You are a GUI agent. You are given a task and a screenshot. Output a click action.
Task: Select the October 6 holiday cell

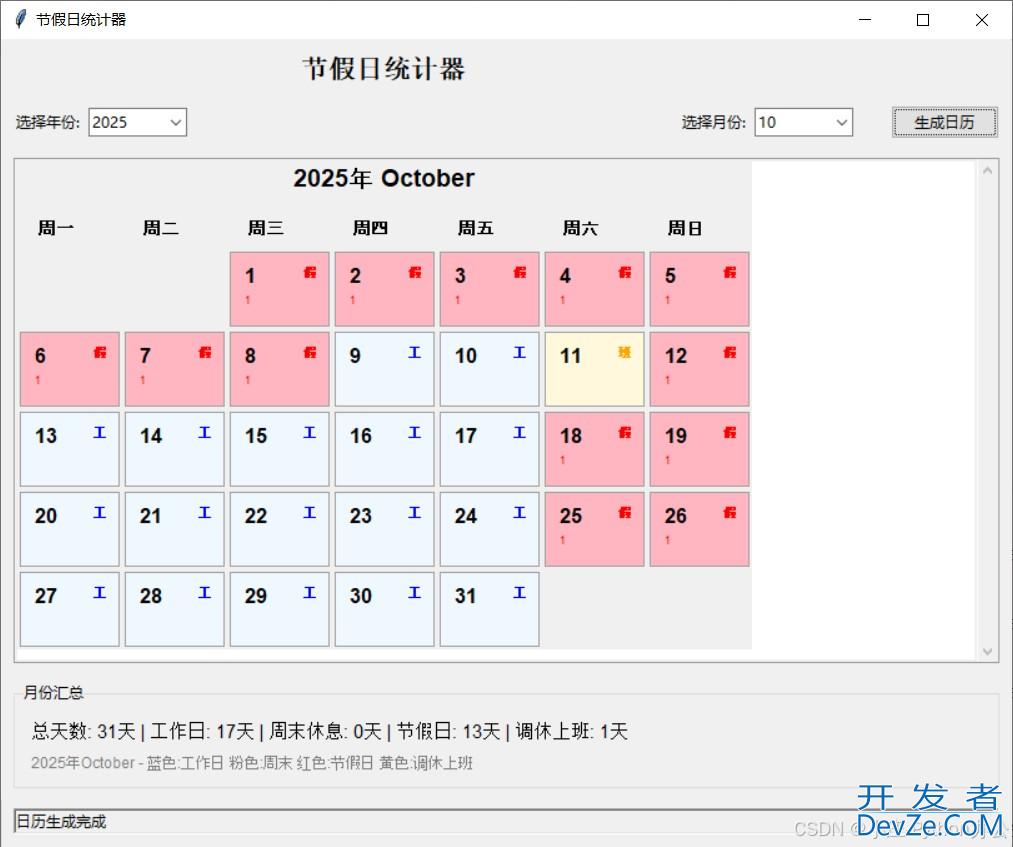[69, 368]
